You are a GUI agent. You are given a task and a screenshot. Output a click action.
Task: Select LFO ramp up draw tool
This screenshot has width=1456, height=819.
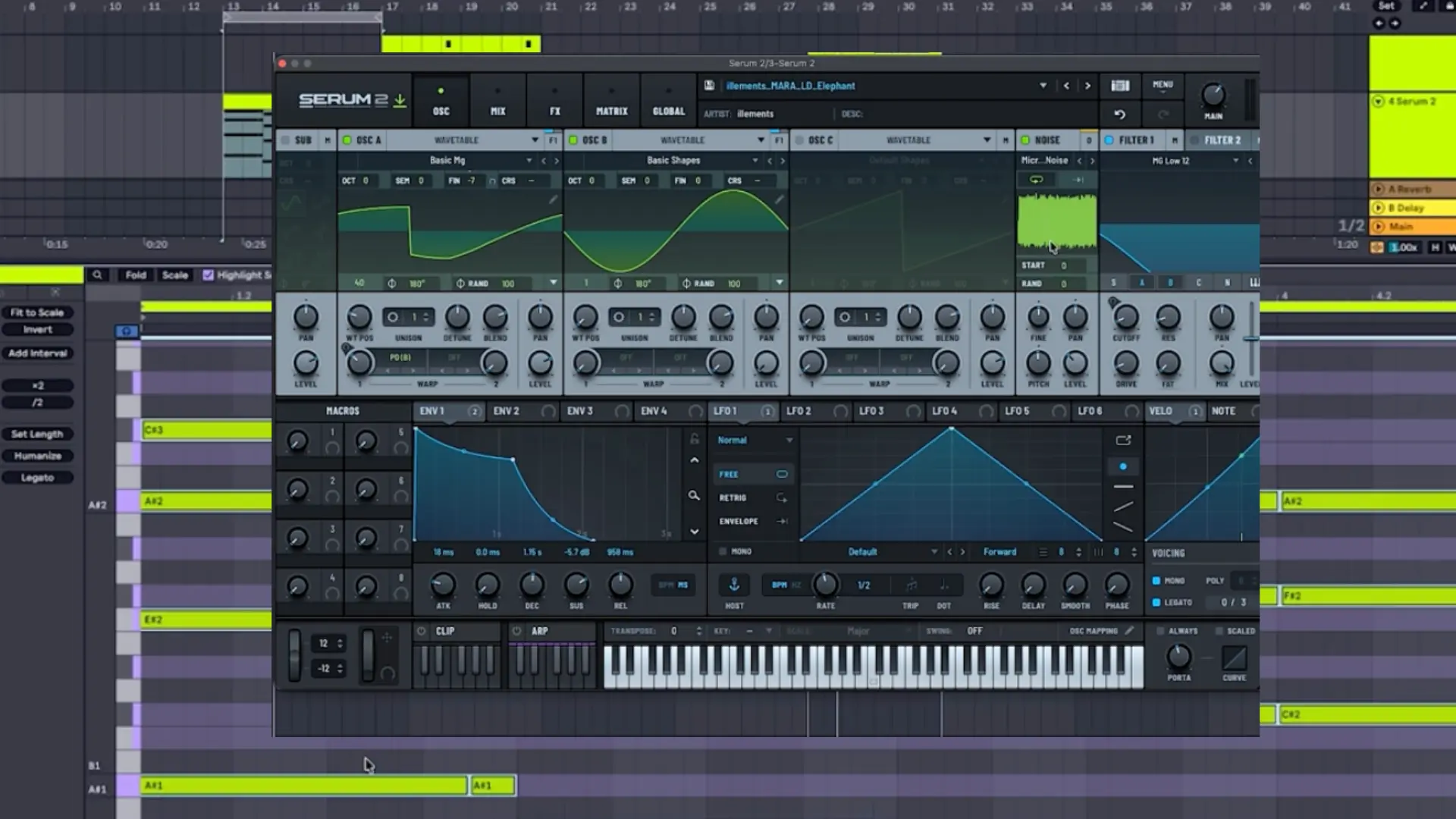[x=1123, y=507]
